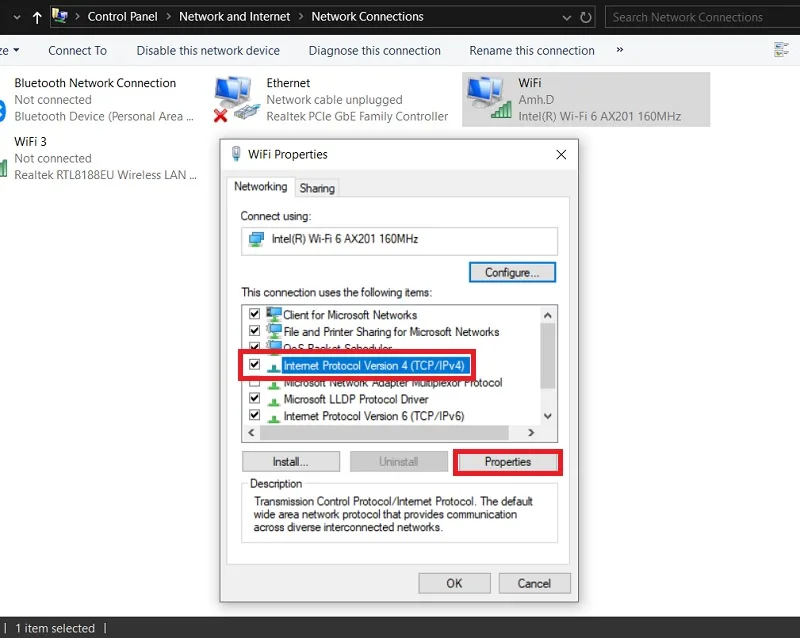Screen dimensions: 800x638
Task: Click the Client for Microsoft Networks icon
Action: (x=274, y=314)
